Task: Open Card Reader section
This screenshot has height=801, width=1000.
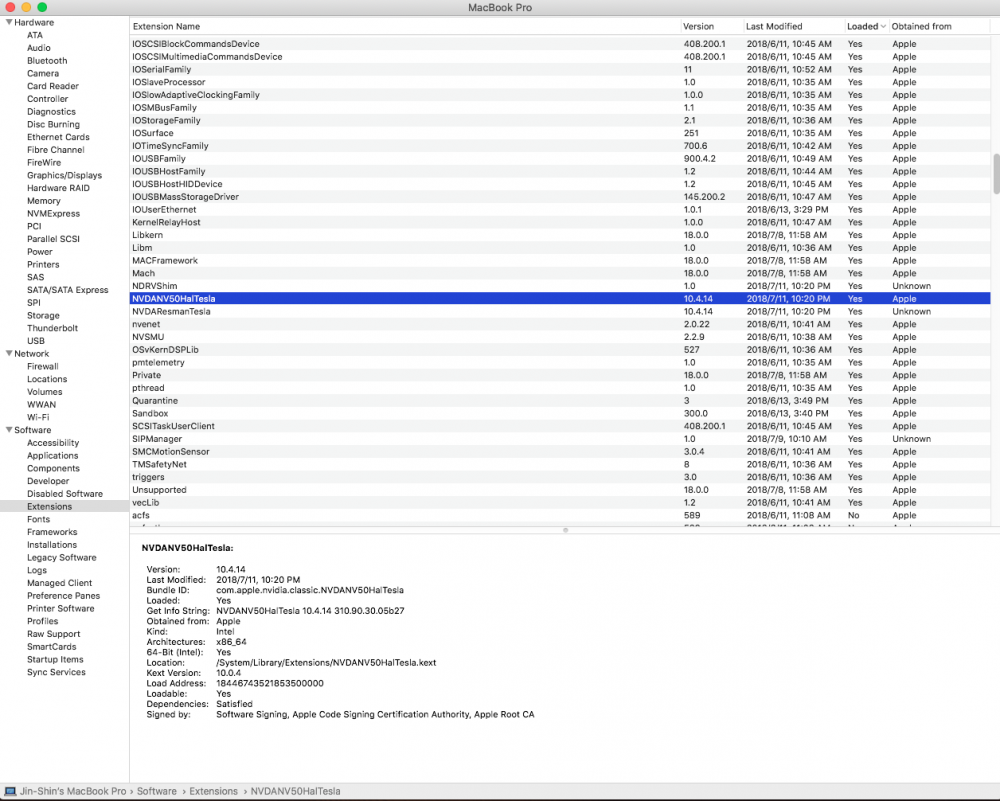Action: pos(53,86)
